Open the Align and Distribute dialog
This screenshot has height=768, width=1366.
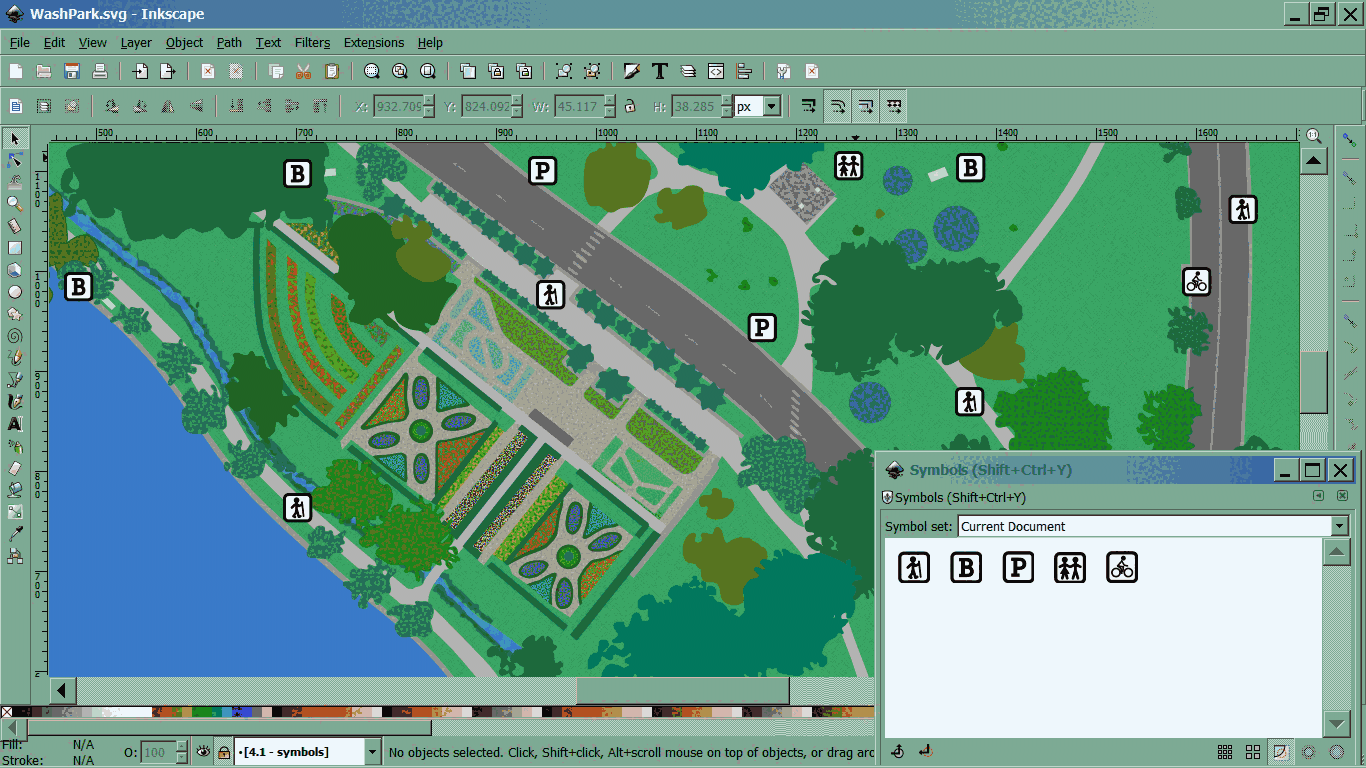[x=744, y=71]
